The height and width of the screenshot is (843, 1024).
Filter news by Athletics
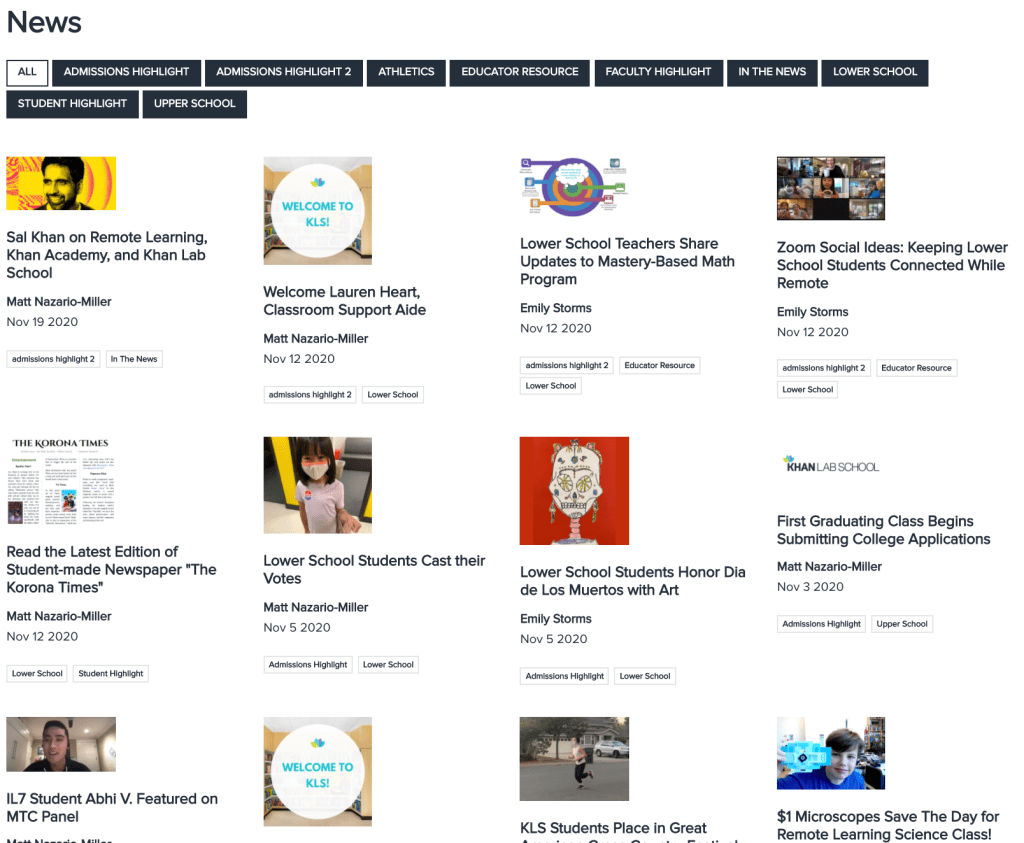[x=406, y=72]
